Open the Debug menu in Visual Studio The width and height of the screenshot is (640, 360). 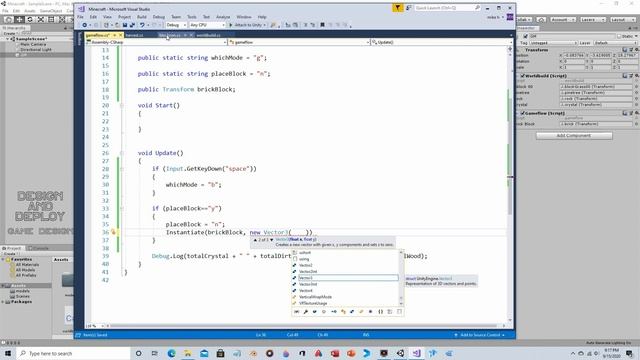point(159,17)
